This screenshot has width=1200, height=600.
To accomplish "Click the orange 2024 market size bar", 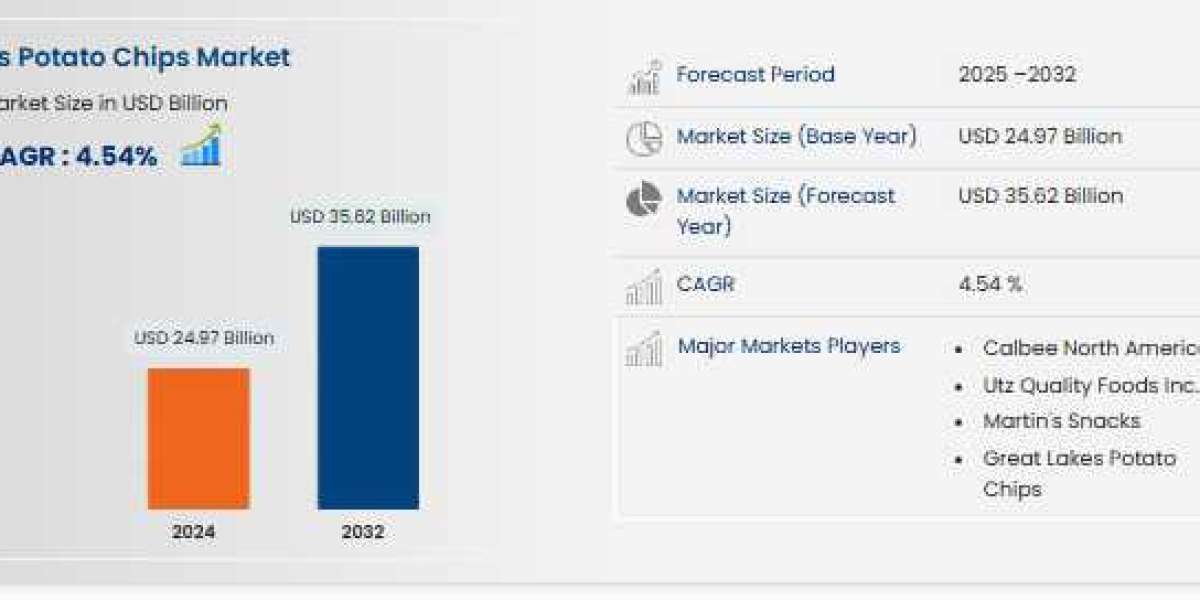I will tap(198, 442).
